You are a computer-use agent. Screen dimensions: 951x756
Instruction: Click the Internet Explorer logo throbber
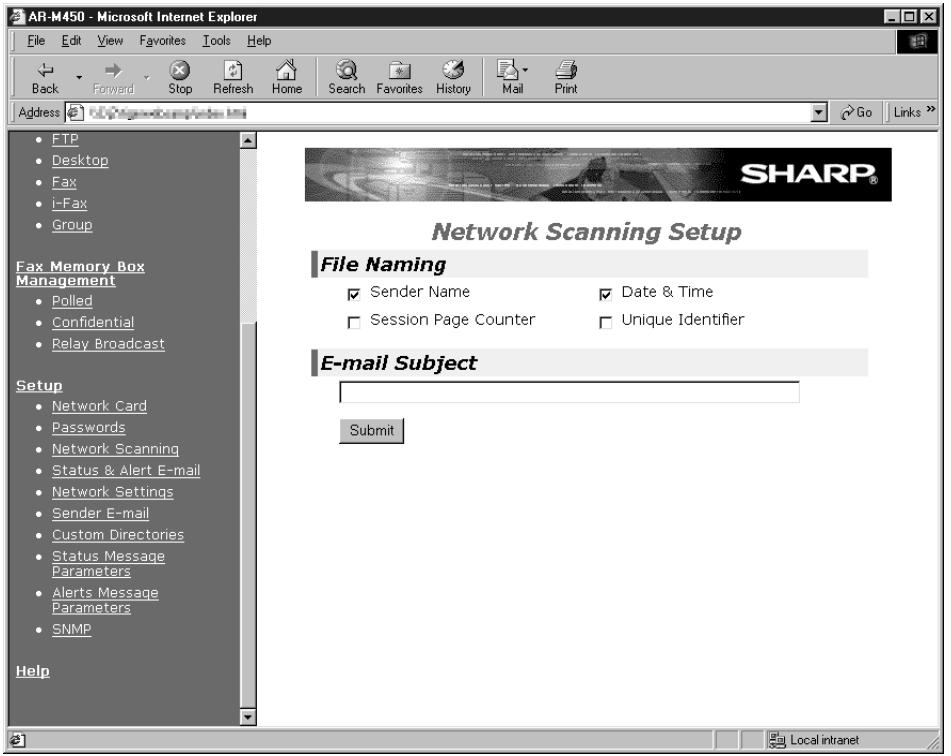[x=917, y=41]
